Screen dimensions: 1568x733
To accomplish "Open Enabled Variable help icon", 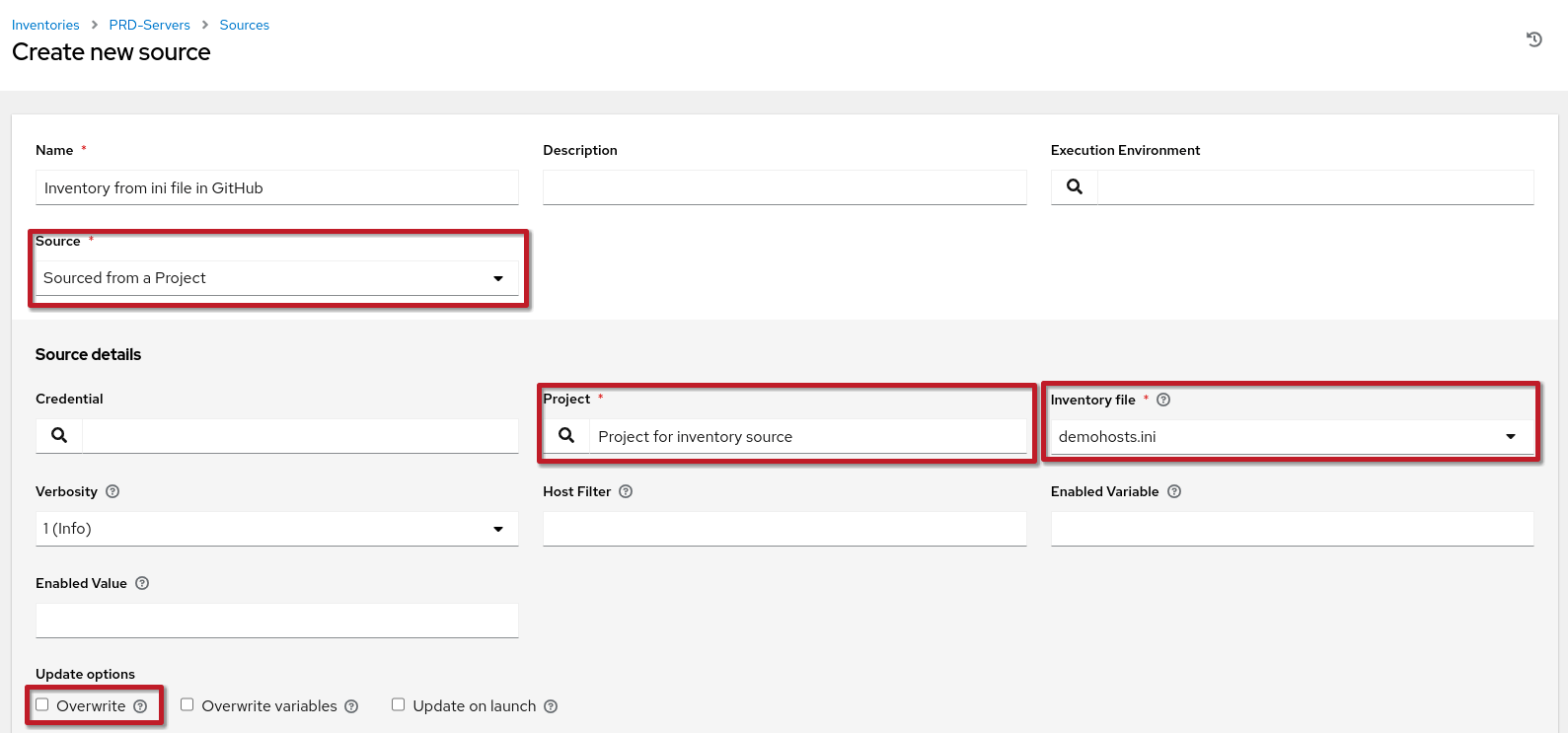I will (1174, 491).
